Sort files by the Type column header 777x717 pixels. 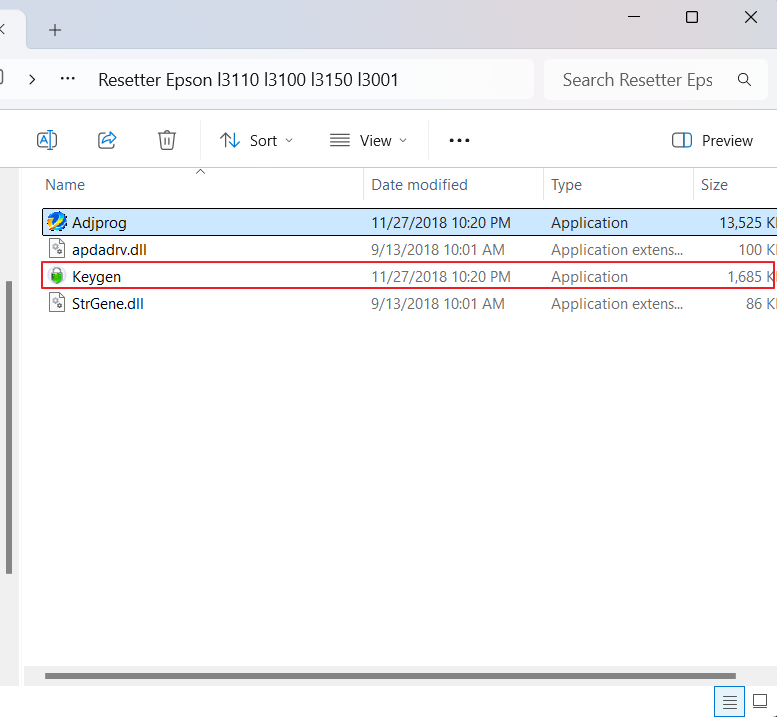click(566, 185)
